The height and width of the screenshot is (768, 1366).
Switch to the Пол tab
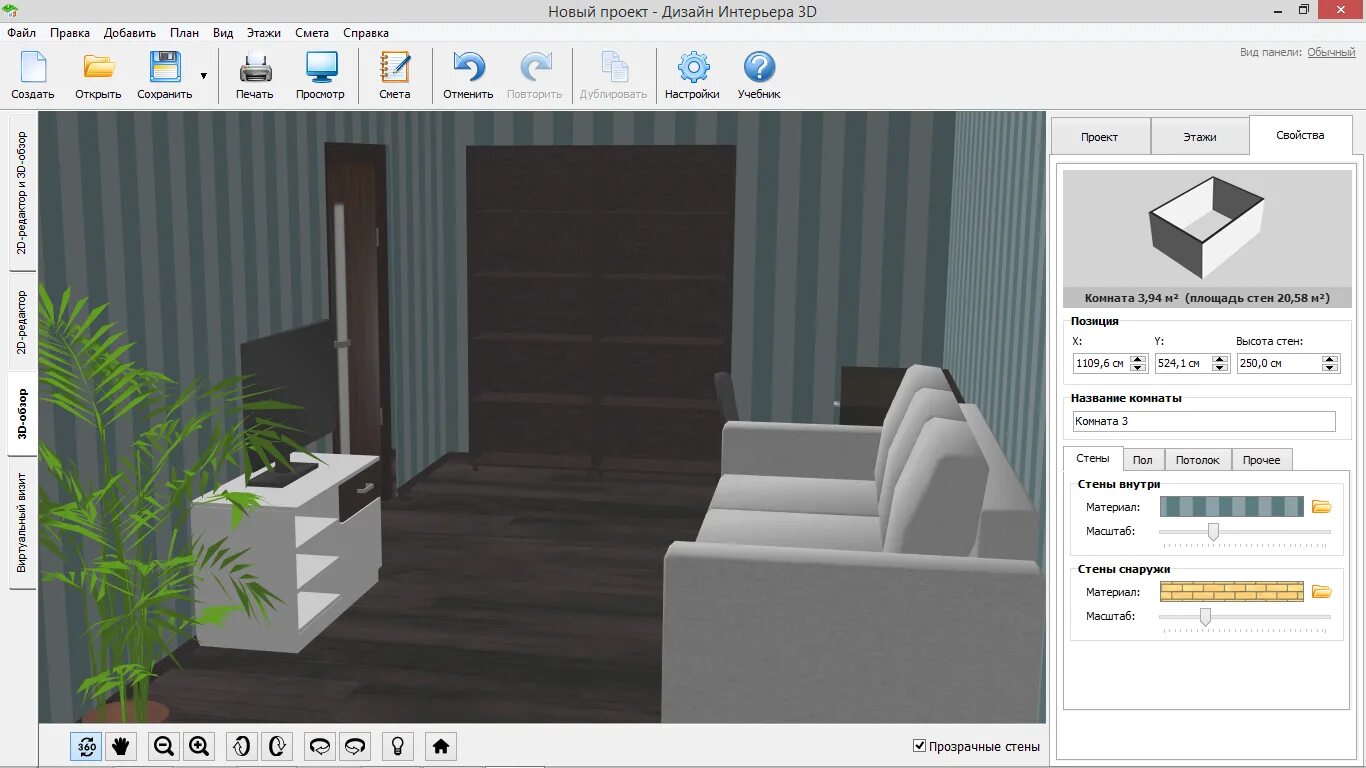[x=1143, y=460]
